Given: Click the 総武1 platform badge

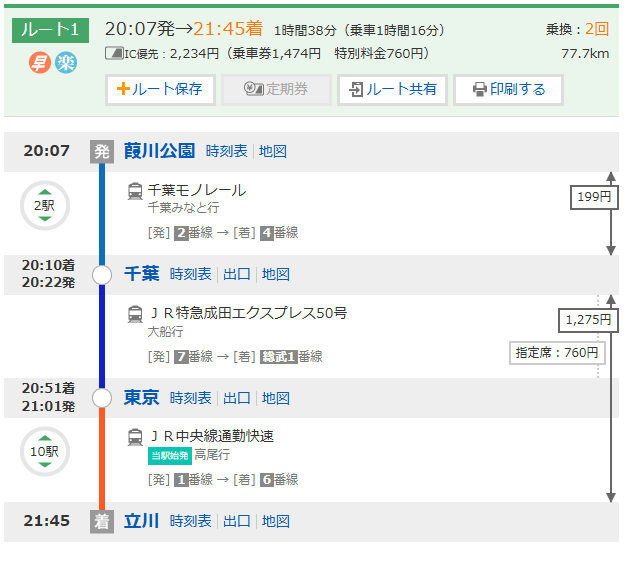Looking at the screenshot, I should [279, 357].
